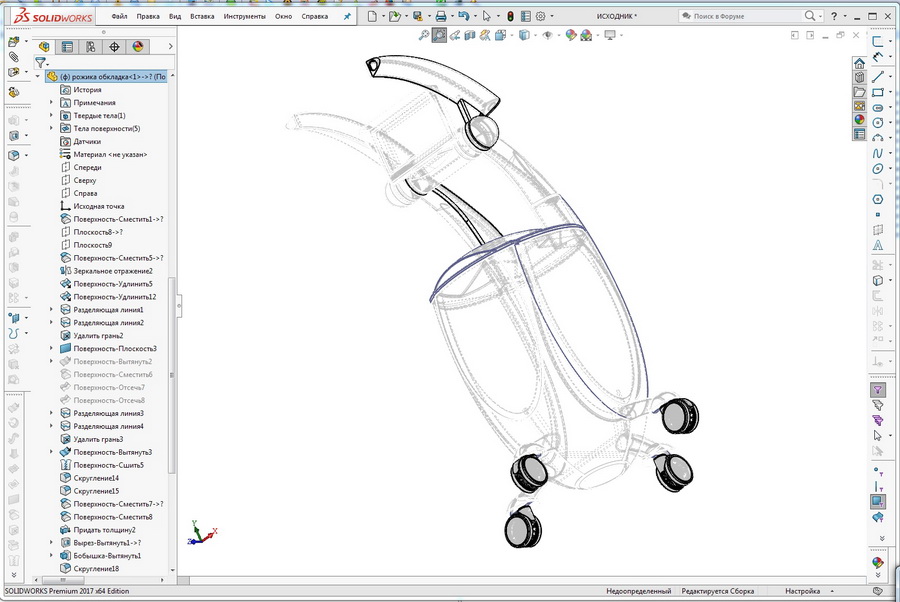
Task: Expand the Тела поверхности(5) node
Action: pyautogui.click(x=50, y=128)
